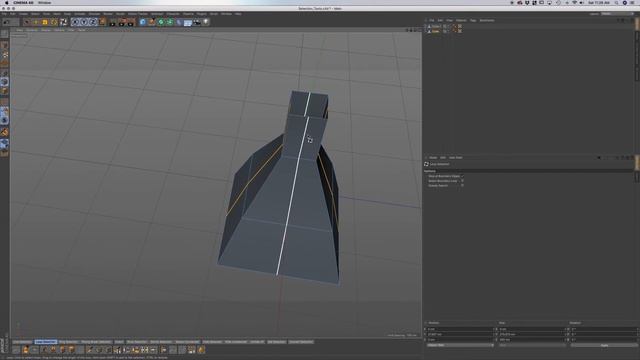Open the viewport Filter menu
The image size is (640, 360).
(71, 30)
